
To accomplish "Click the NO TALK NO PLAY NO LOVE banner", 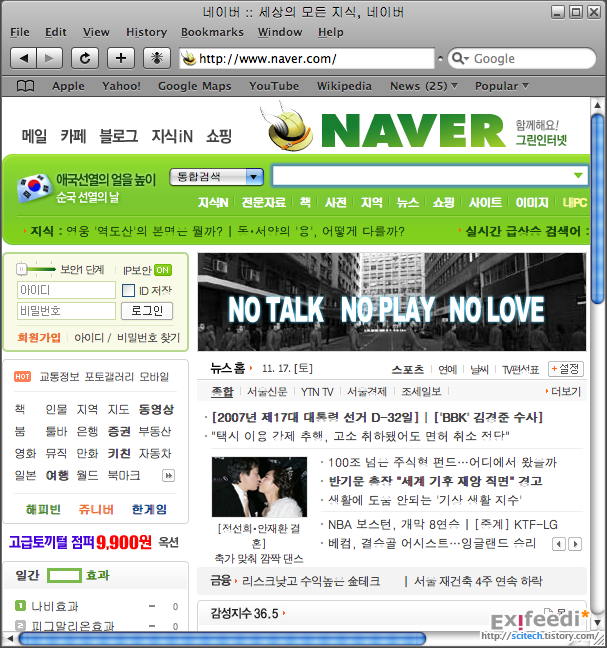I will tap(392, 302).
